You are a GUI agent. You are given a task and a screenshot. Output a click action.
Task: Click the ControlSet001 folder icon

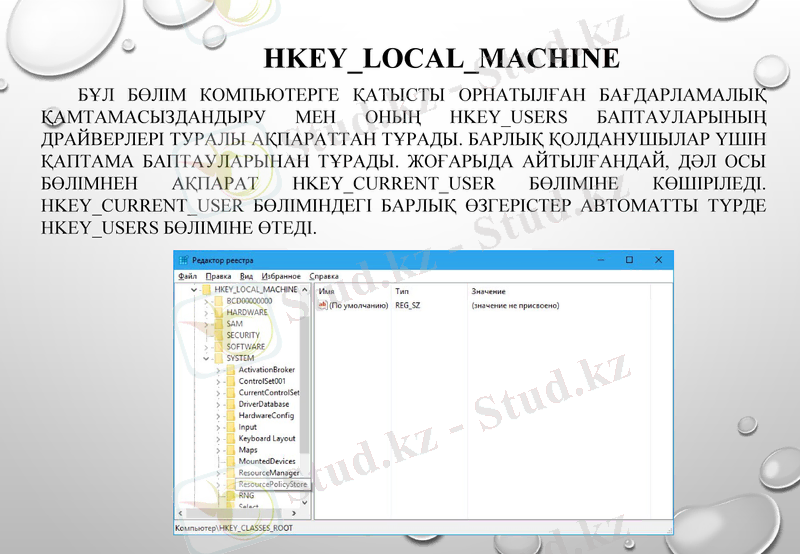pyautogui.click(x=231, y=381)
